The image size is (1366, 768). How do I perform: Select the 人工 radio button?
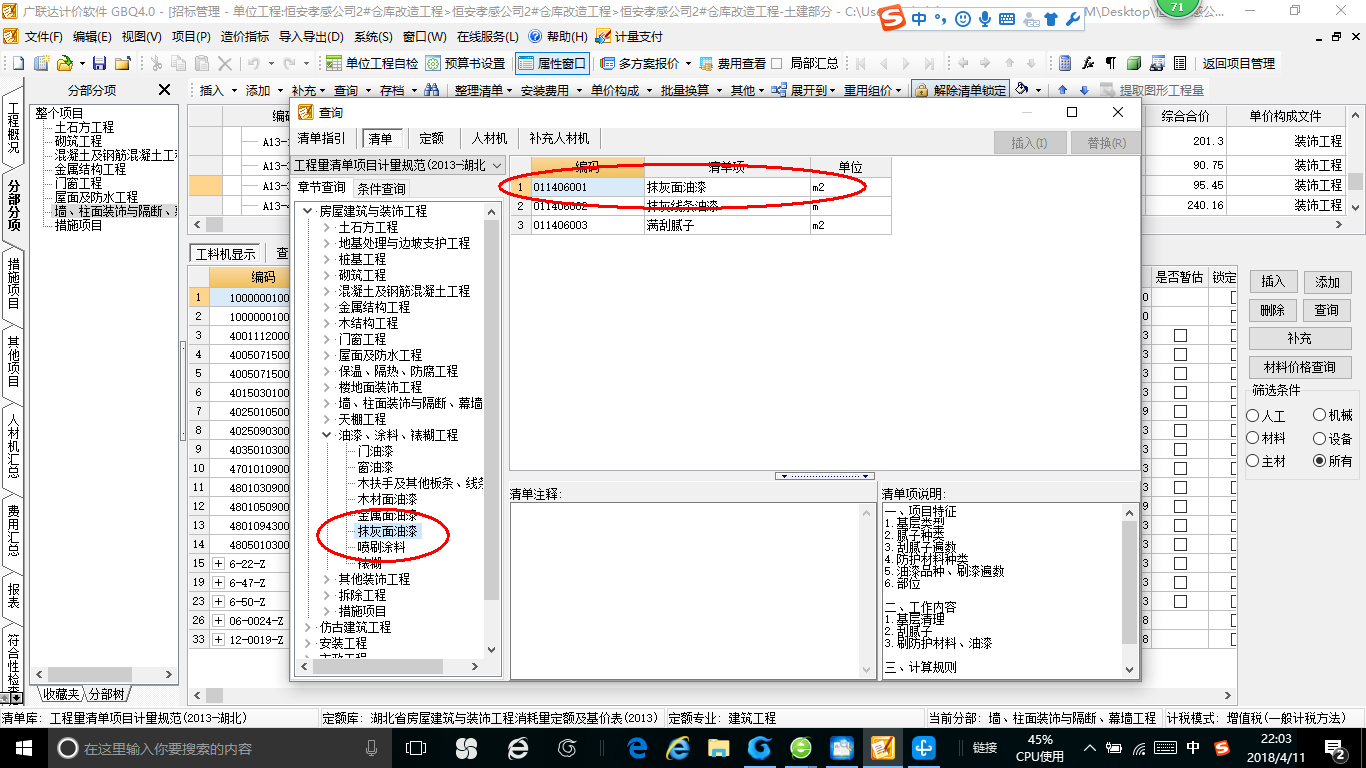pos(1253,416)
